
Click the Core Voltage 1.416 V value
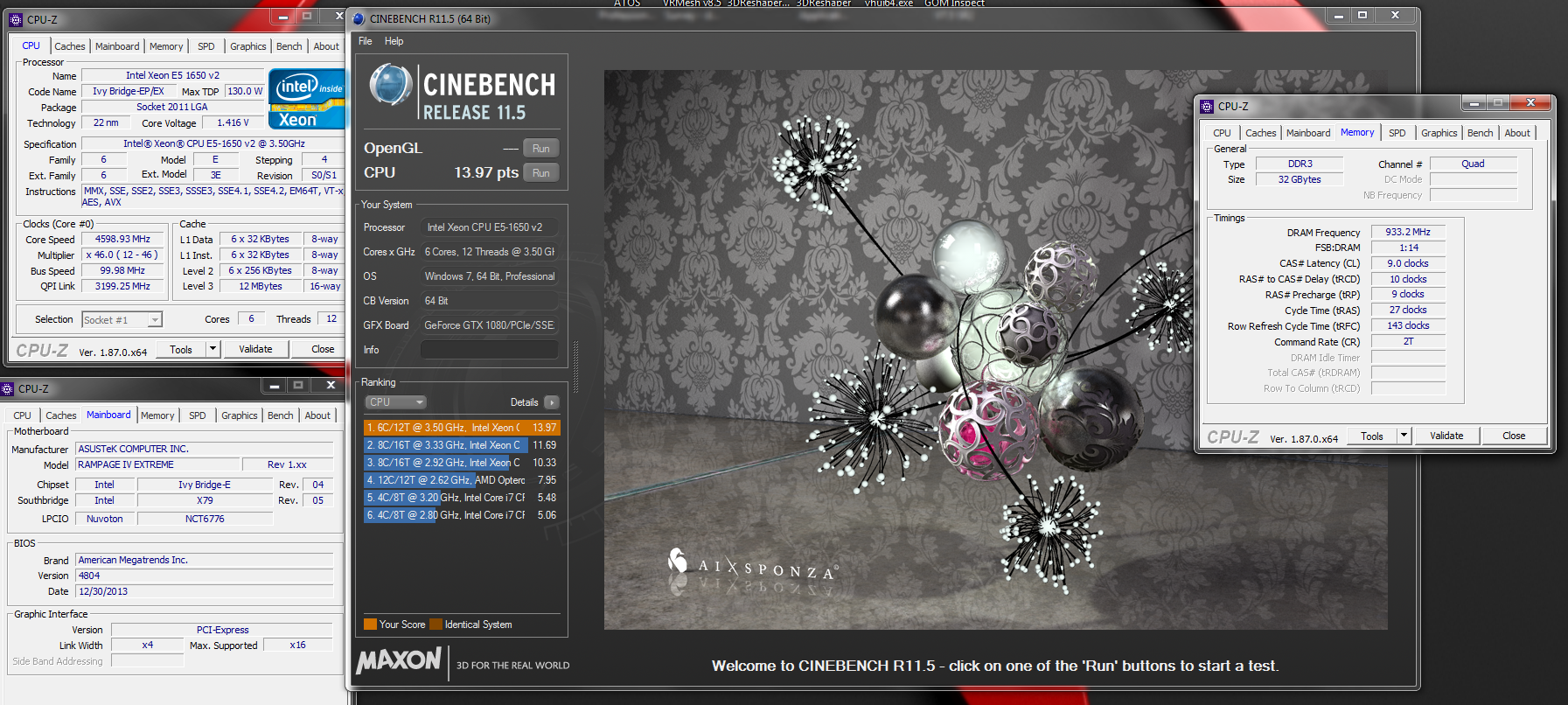coord(233,122)
